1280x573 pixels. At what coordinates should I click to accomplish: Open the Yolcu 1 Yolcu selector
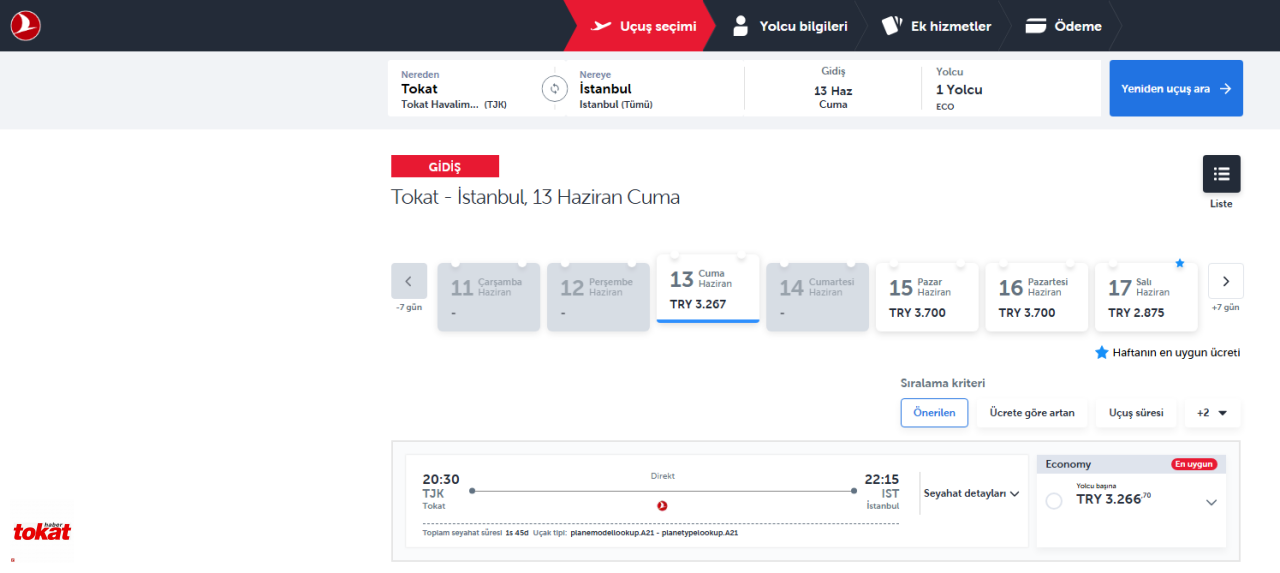(1010, 89)
